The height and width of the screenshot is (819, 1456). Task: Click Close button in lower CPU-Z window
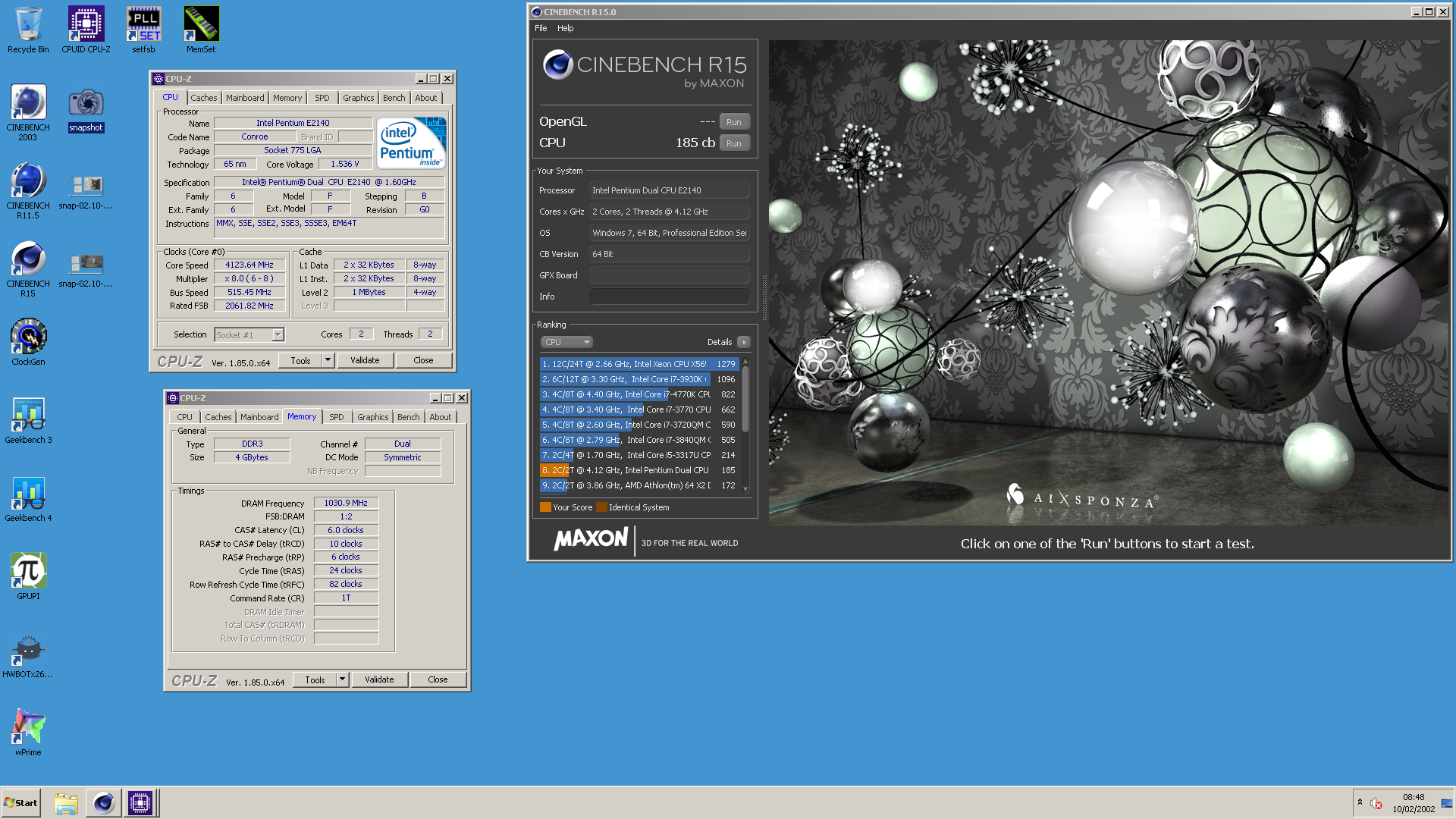(438, 679)
